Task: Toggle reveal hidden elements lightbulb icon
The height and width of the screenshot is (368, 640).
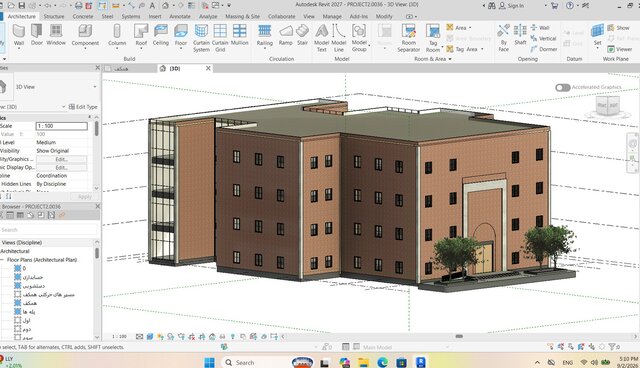Action: pyautogui.click(x=233, y=337)
